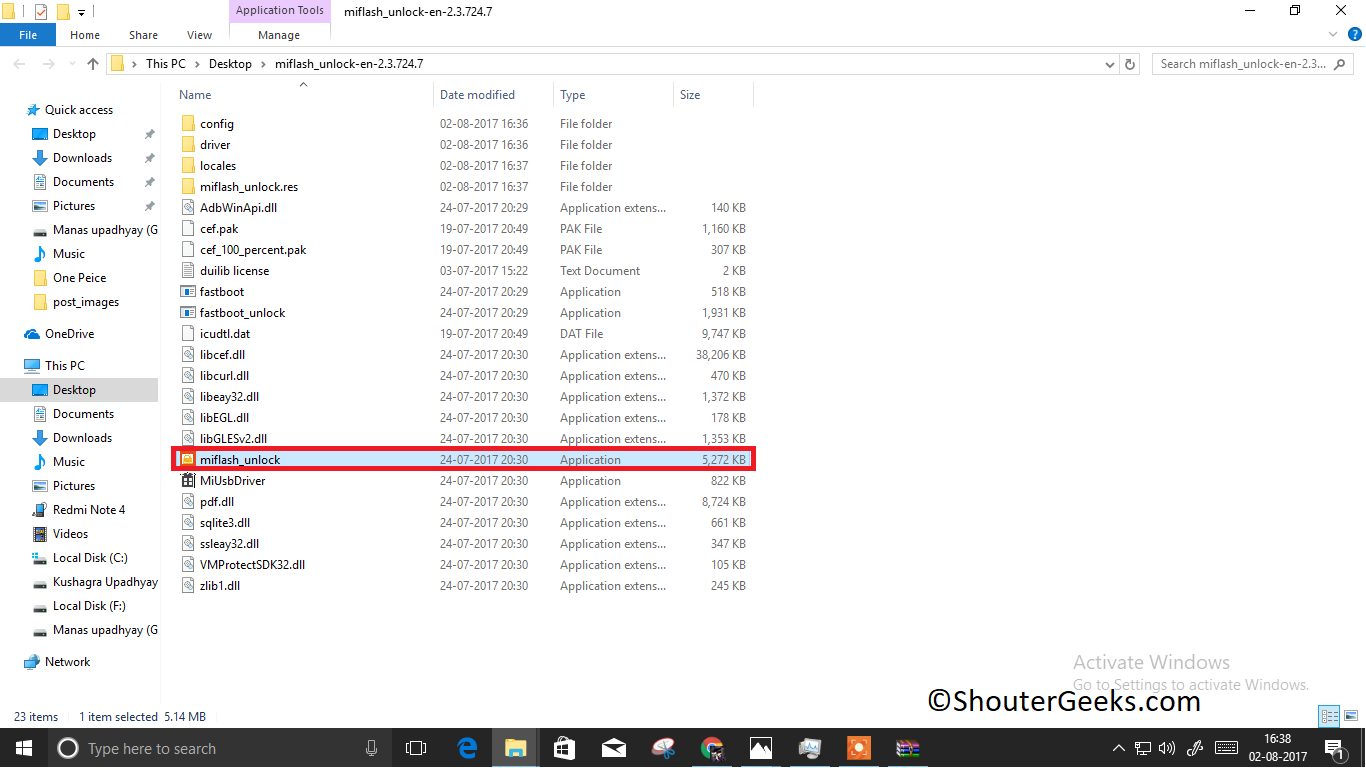
Task: Select zlib1.dll file name
Action: (219, 586)
